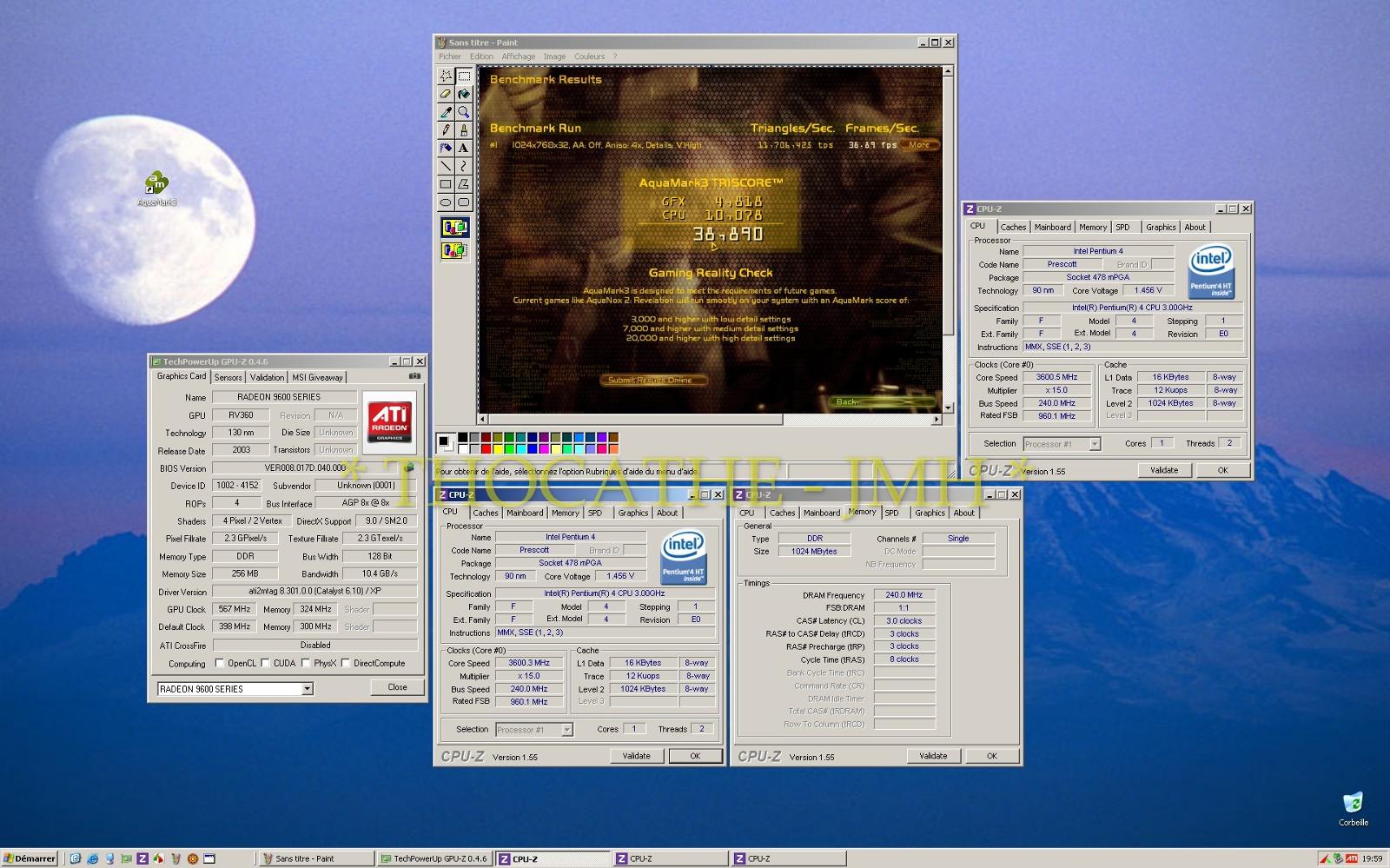Screen dimensions: 1390x868
Task: Expand Processor #1 selection in the bottom CPU-Z window
Action: [x=566, y=730]
